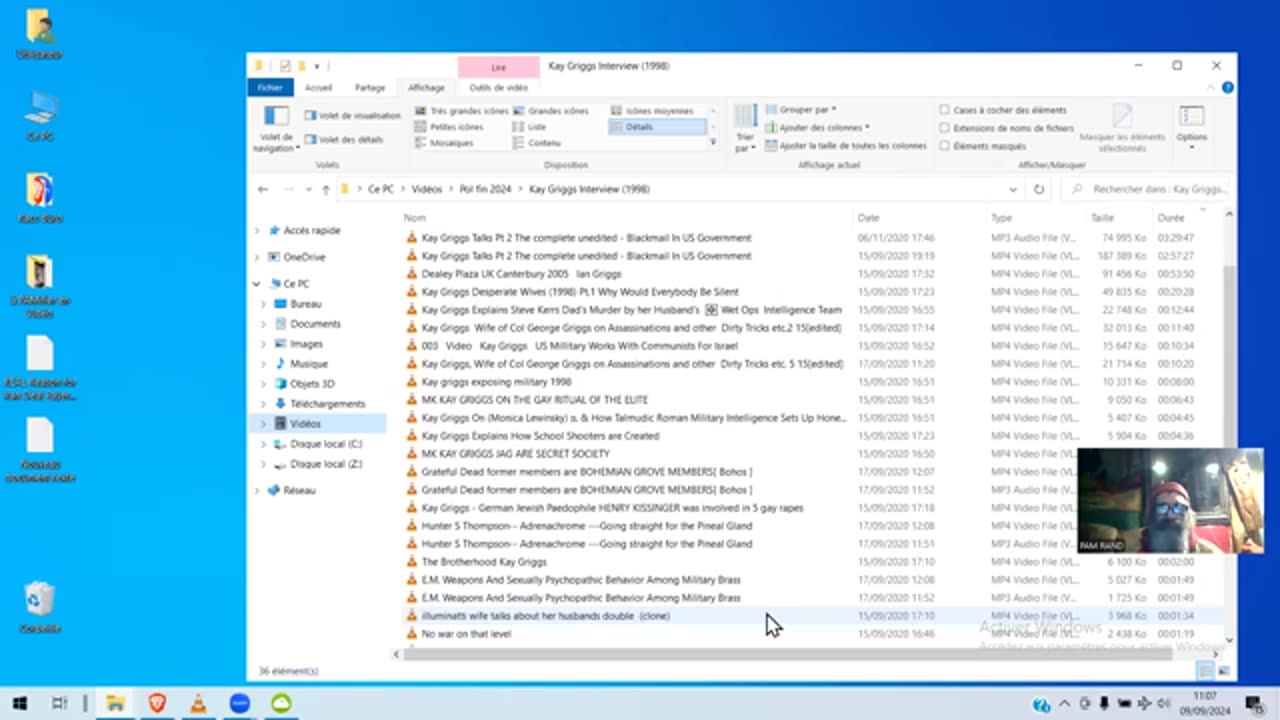The width and height of the screenshot is (1280, 720).
Task: Select file No war on that level
Action: point(466,634)
